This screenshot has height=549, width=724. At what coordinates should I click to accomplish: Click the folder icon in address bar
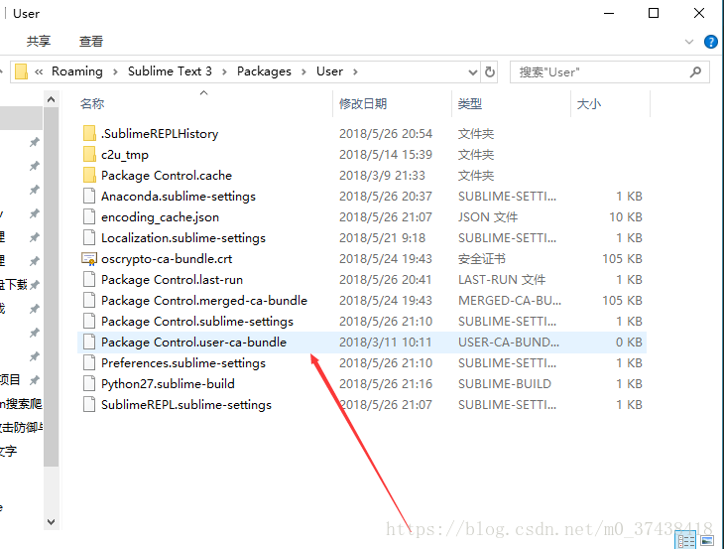(21, 72)
